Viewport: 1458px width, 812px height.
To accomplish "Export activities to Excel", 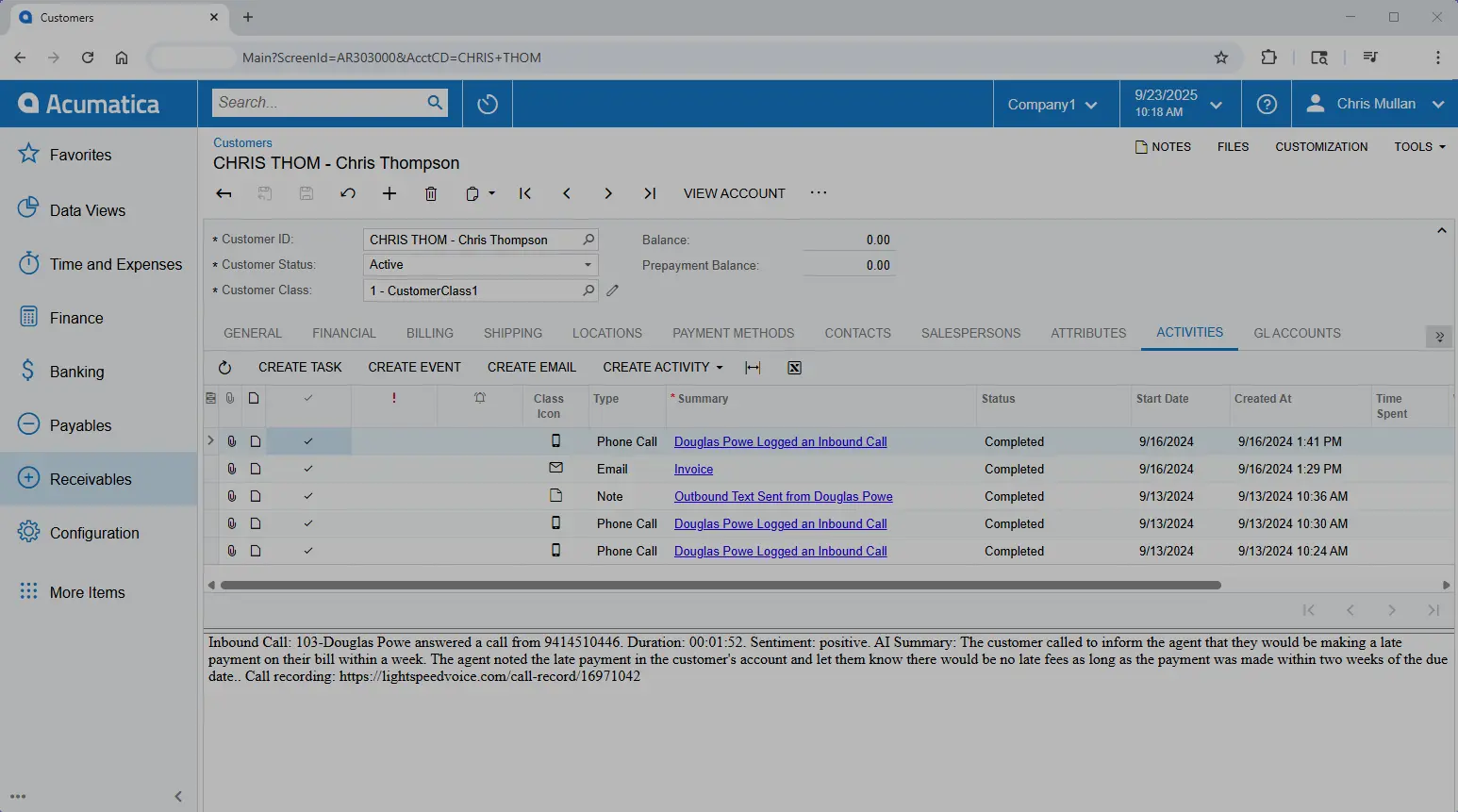I will [793, 367].
